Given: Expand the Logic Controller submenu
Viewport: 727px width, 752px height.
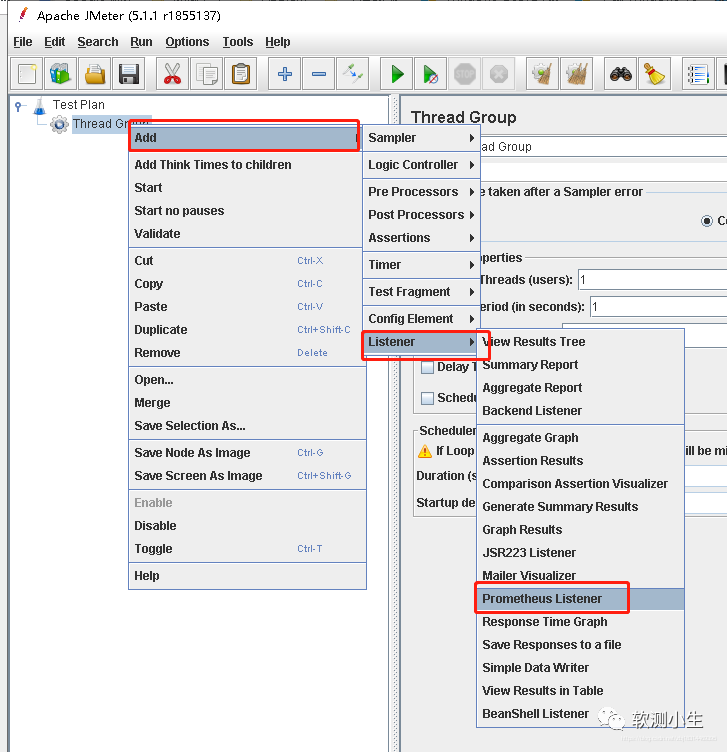Looking at the screenshot, I should [x=421, y=164].
